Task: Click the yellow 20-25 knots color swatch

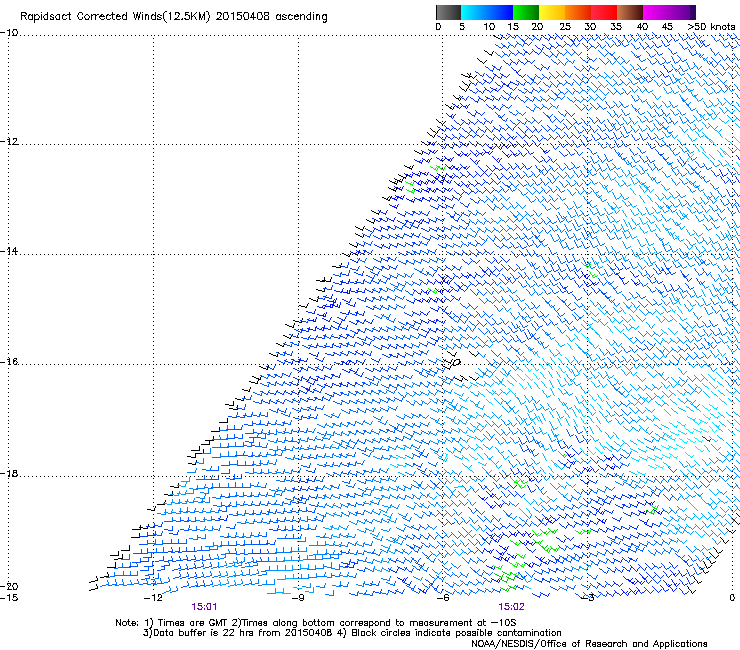Action: click(552, 12)
